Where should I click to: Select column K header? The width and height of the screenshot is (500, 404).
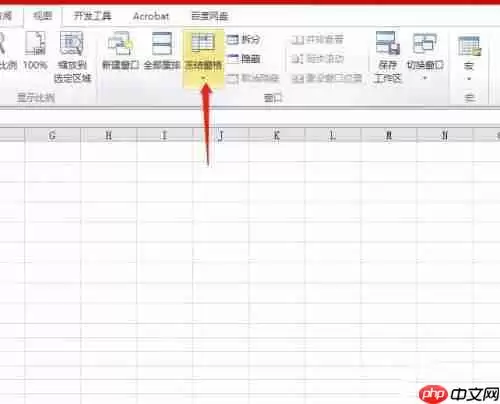coord(277,135)
